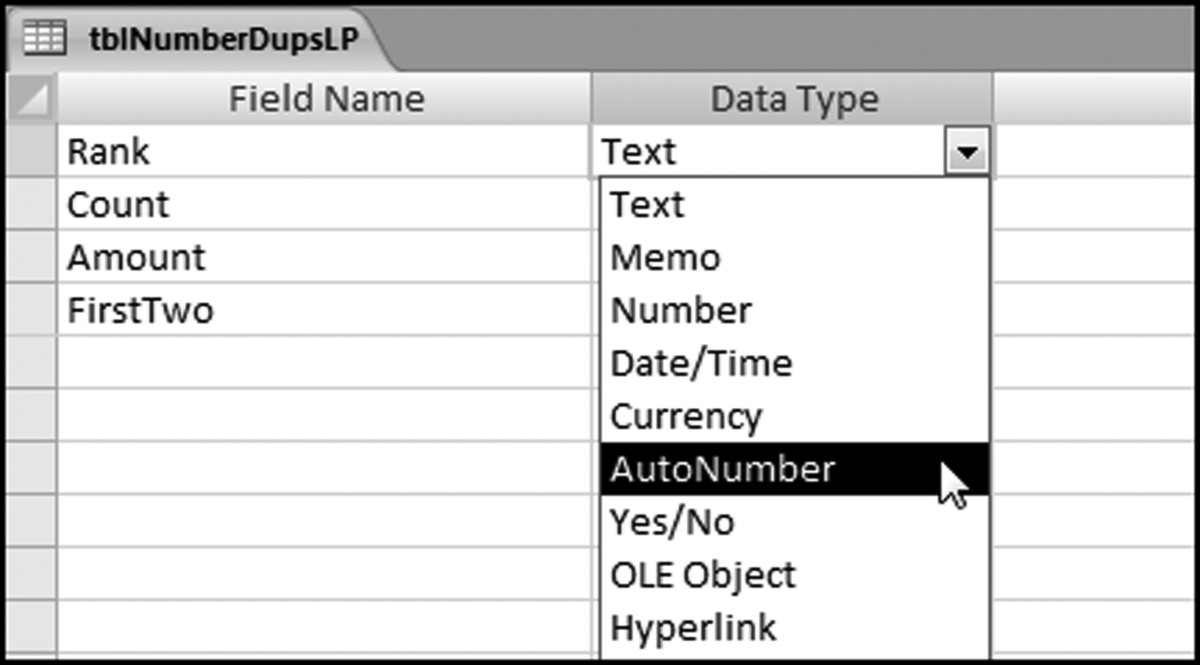
Task: Choose AutoNumber in the dropdown list
Action: 722,469
